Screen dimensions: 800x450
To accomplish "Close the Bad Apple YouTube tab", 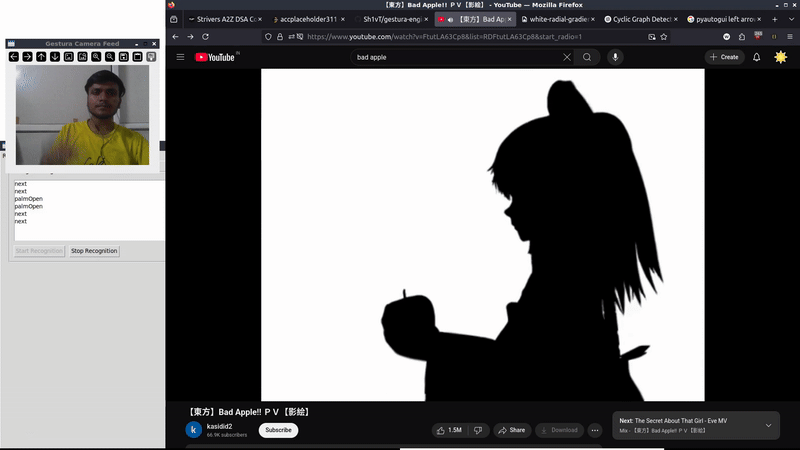I will 509,19.
